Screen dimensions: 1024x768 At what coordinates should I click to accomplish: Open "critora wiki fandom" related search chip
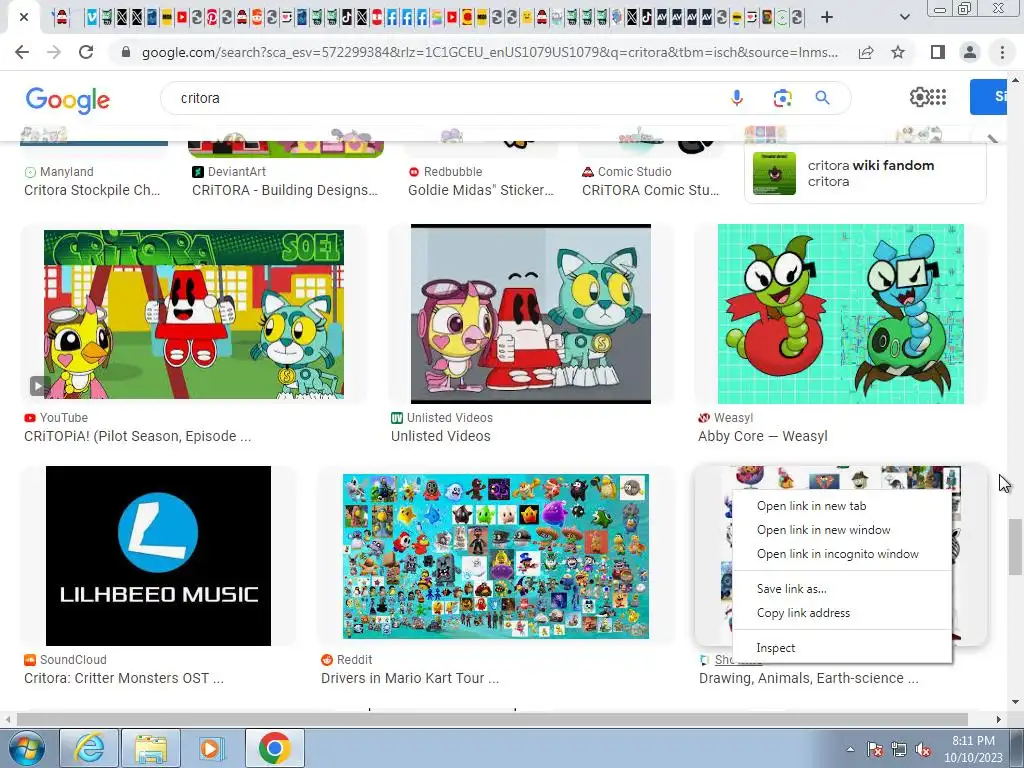coord(865,174)
